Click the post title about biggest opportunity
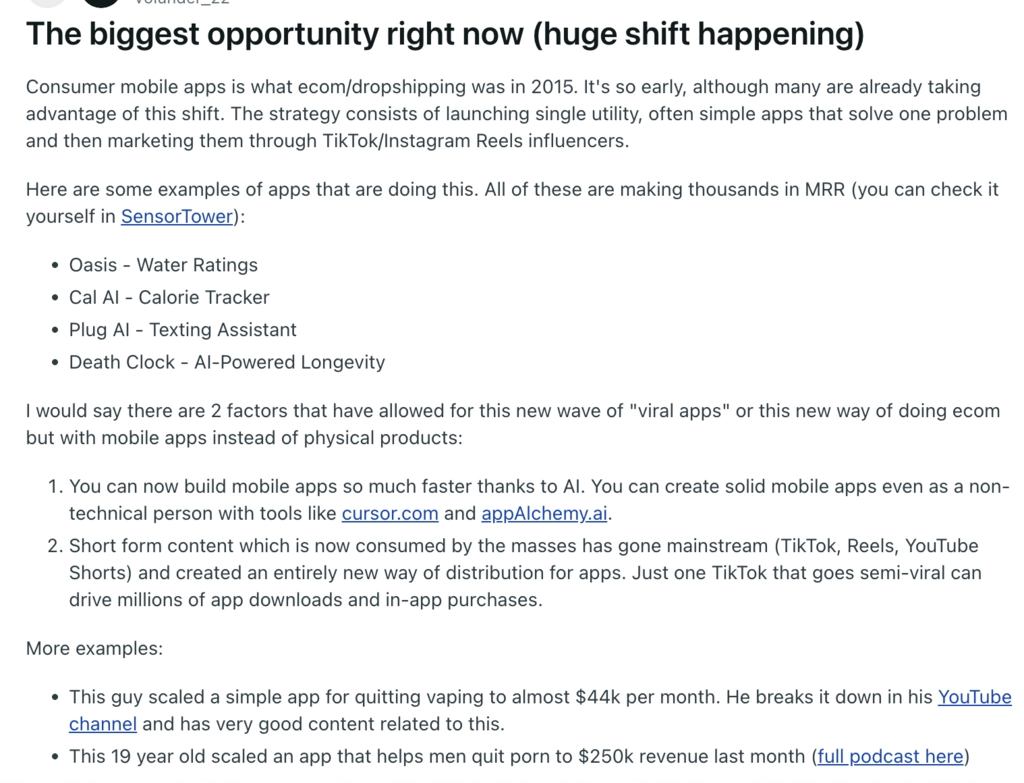The image size is (1024, 783). 445,34
